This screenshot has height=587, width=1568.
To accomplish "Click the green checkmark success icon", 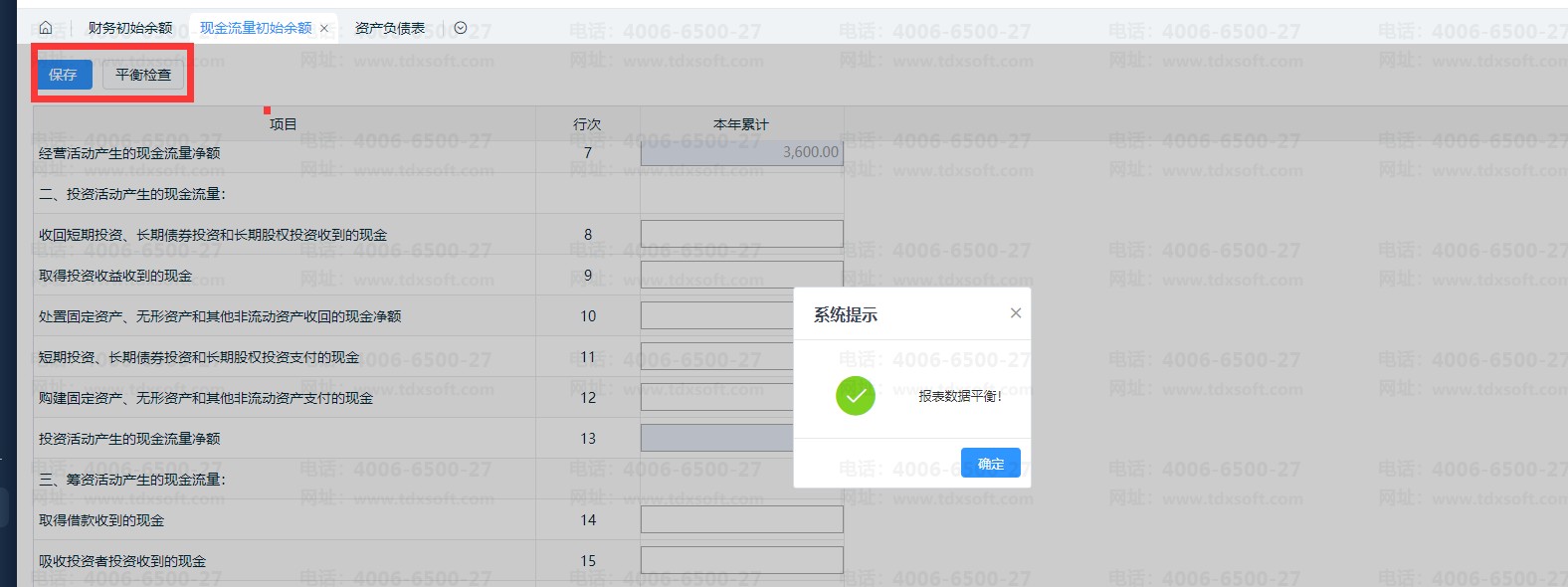I will pos(855,396).
